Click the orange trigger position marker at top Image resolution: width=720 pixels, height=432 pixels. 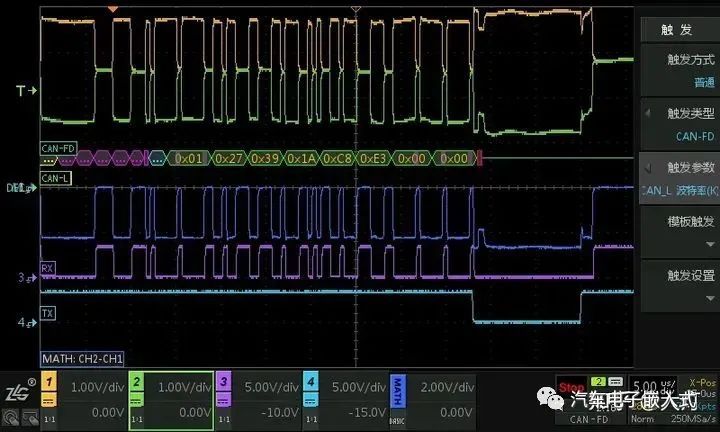point(112,9)
